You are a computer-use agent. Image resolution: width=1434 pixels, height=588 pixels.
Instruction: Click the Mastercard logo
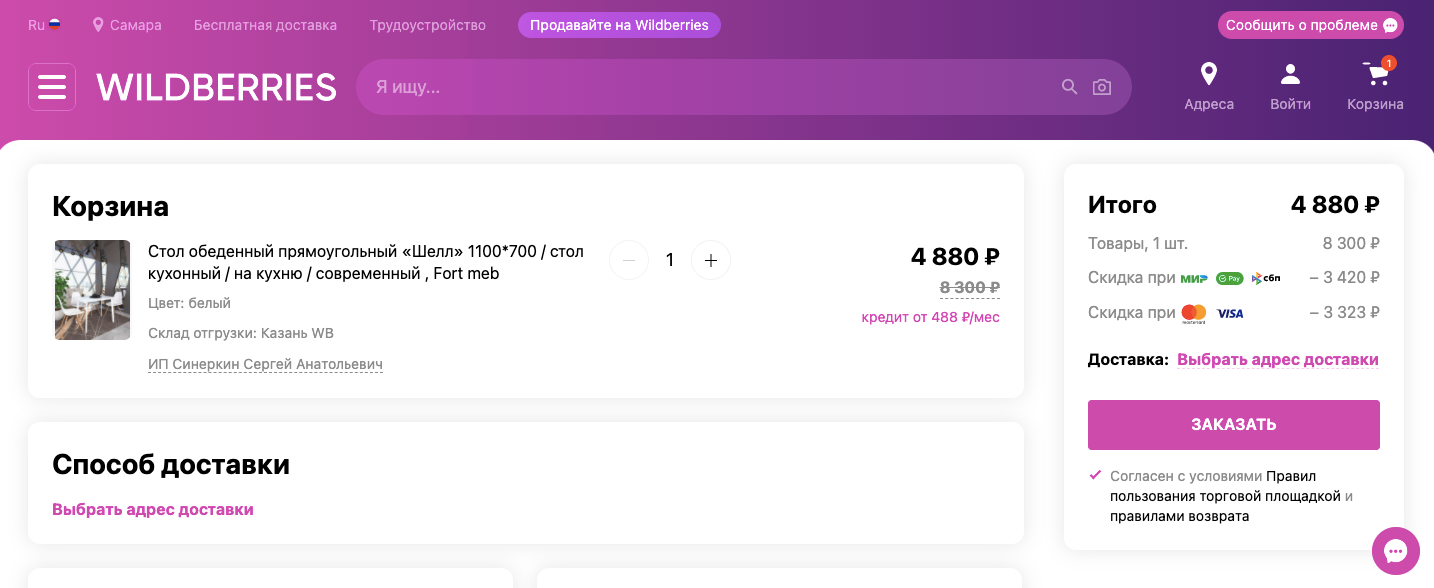pyautogui.click(x=1194, y=314)
